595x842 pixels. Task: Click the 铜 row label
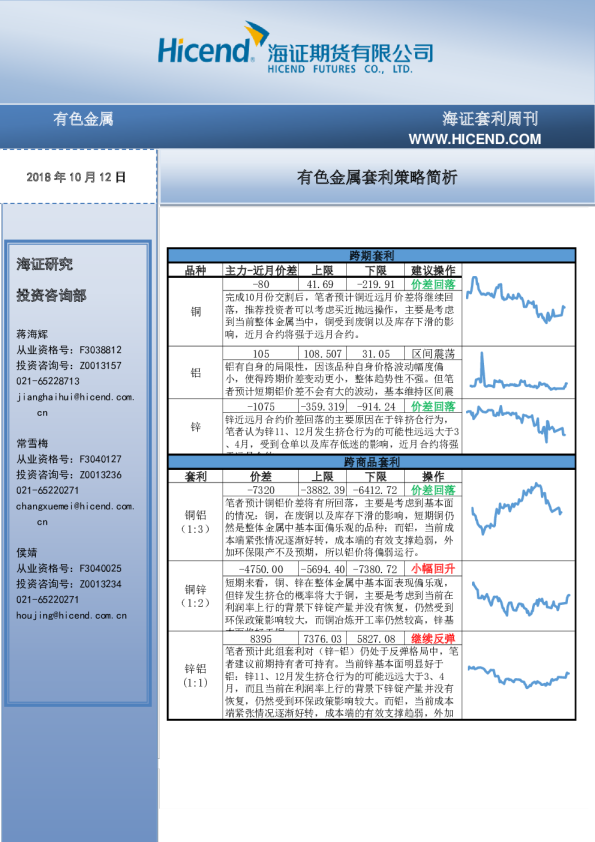pos(196,311)
